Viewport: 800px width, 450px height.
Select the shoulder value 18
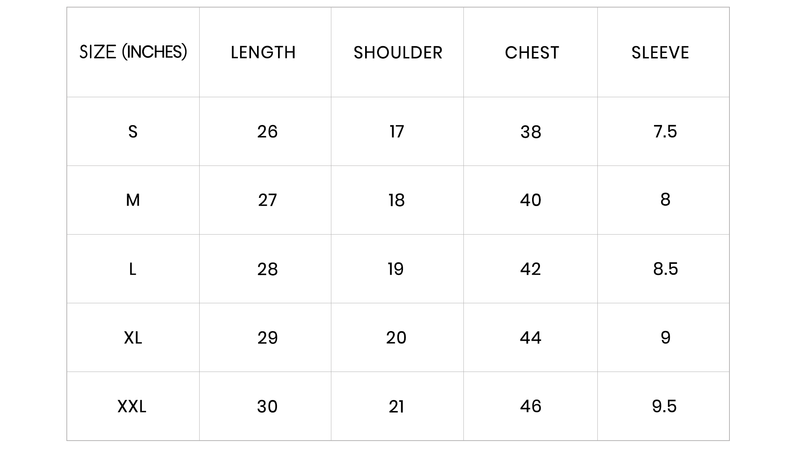(397, 200)
